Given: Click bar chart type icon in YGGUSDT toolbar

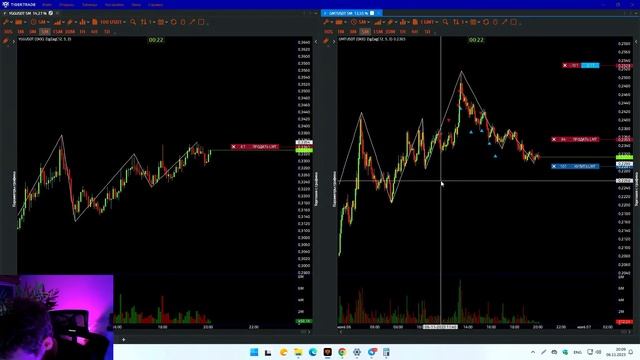Looking at the screenshot, I should tap(58, 22).
